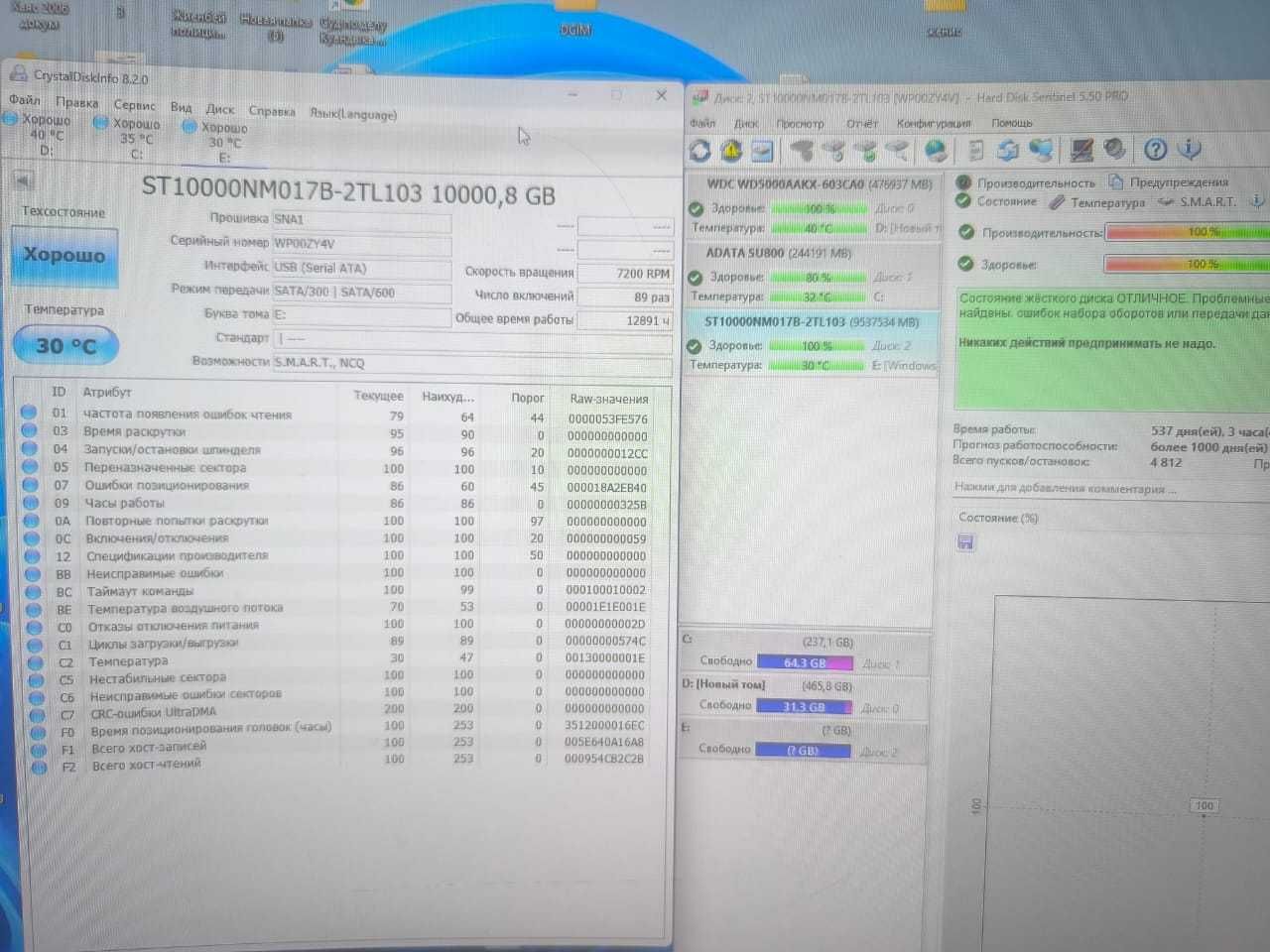Click the two blue arrows toolbar icon
1270x952 pixels.
pos(1008,151)
